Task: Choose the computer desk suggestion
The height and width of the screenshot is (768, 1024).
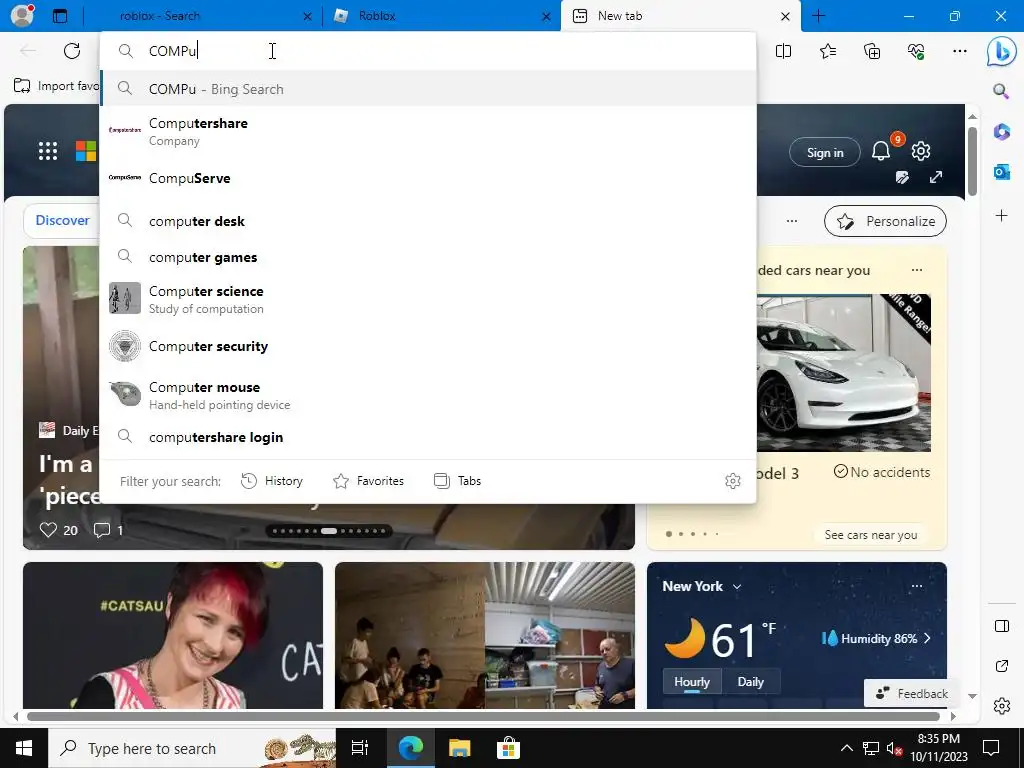Action: [x=428, y=221]
